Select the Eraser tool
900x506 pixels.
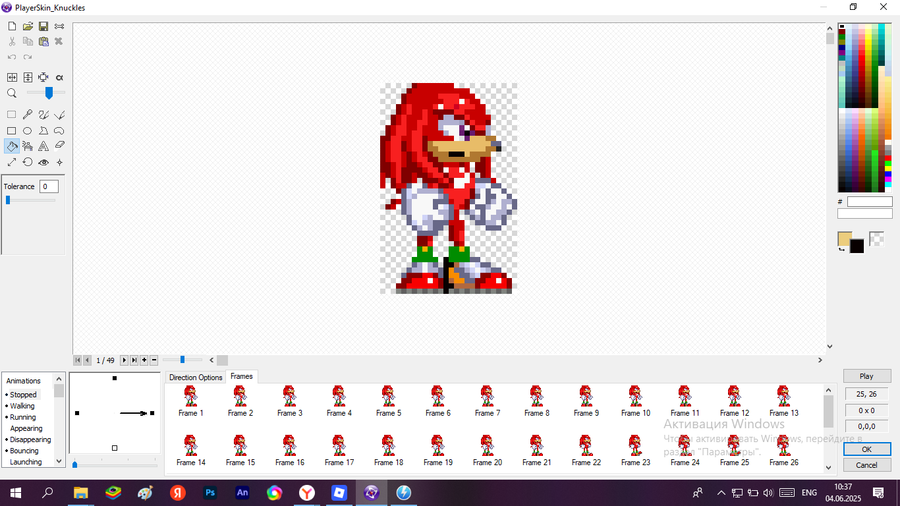tap(59, 146)
